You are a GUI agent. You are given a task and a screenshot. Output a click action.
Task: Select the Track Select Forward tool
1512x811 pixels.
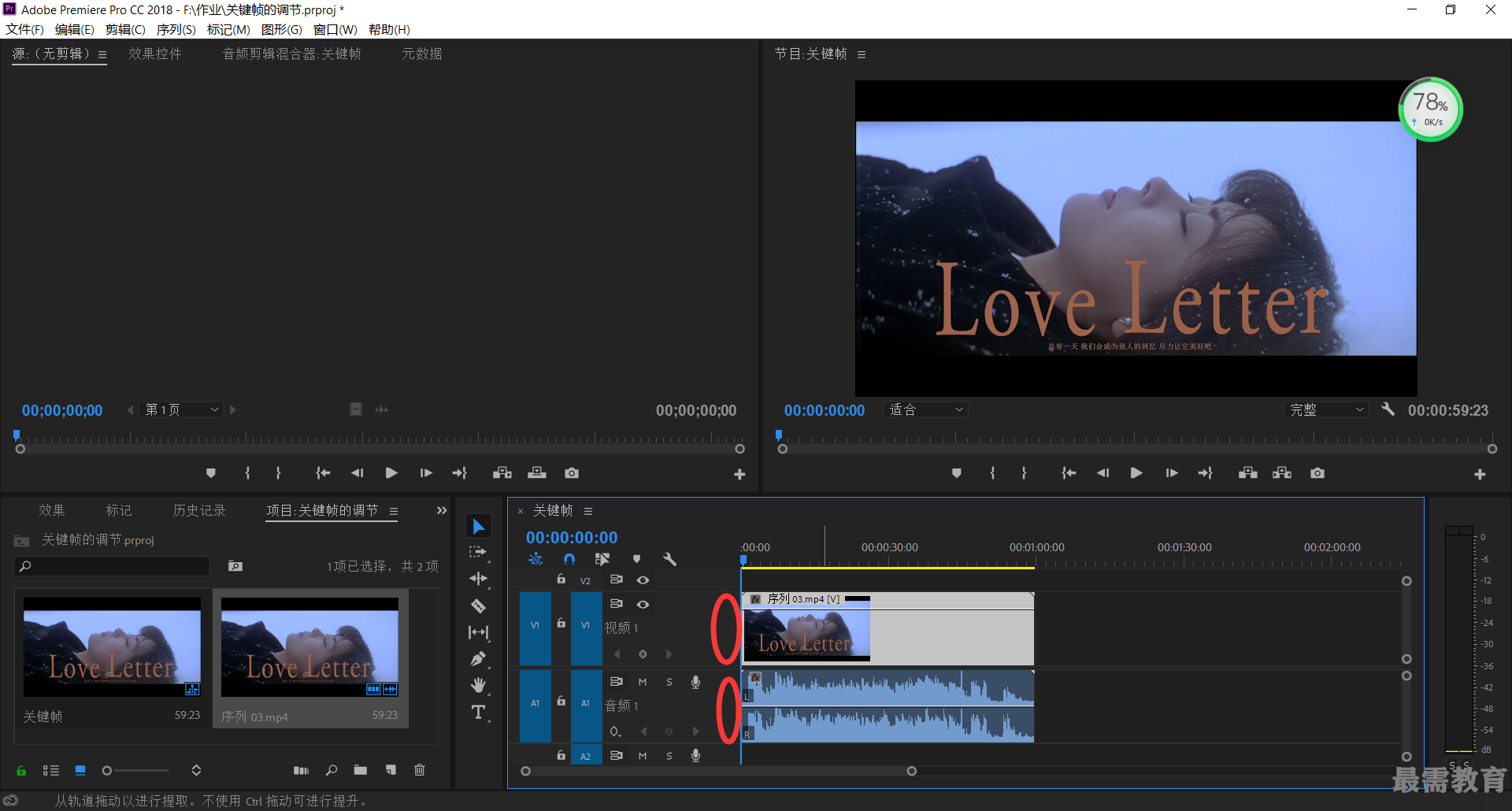pos(478,553)
